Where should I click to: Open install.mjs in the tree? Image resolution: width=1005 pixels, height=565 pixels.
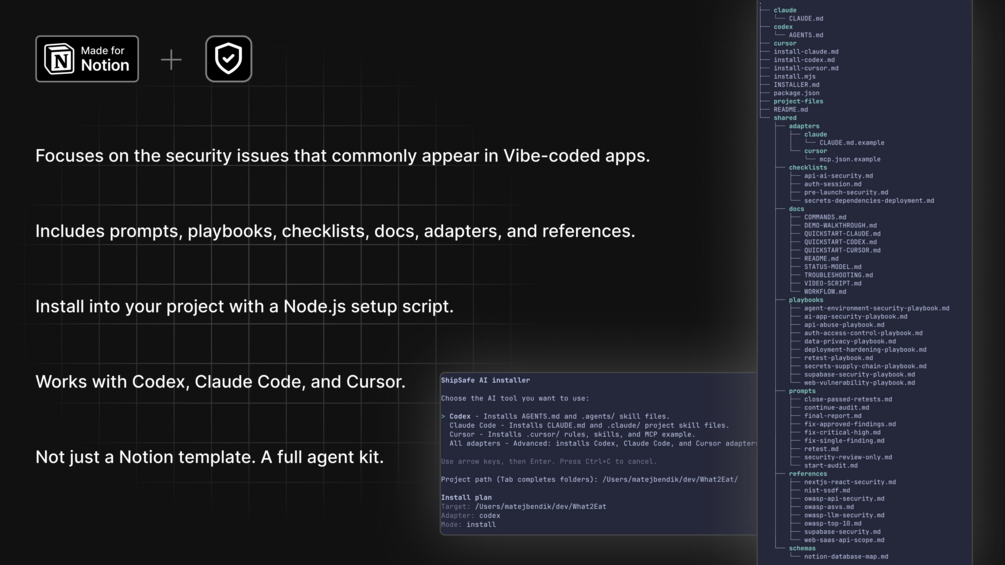[x=794, y=77]
